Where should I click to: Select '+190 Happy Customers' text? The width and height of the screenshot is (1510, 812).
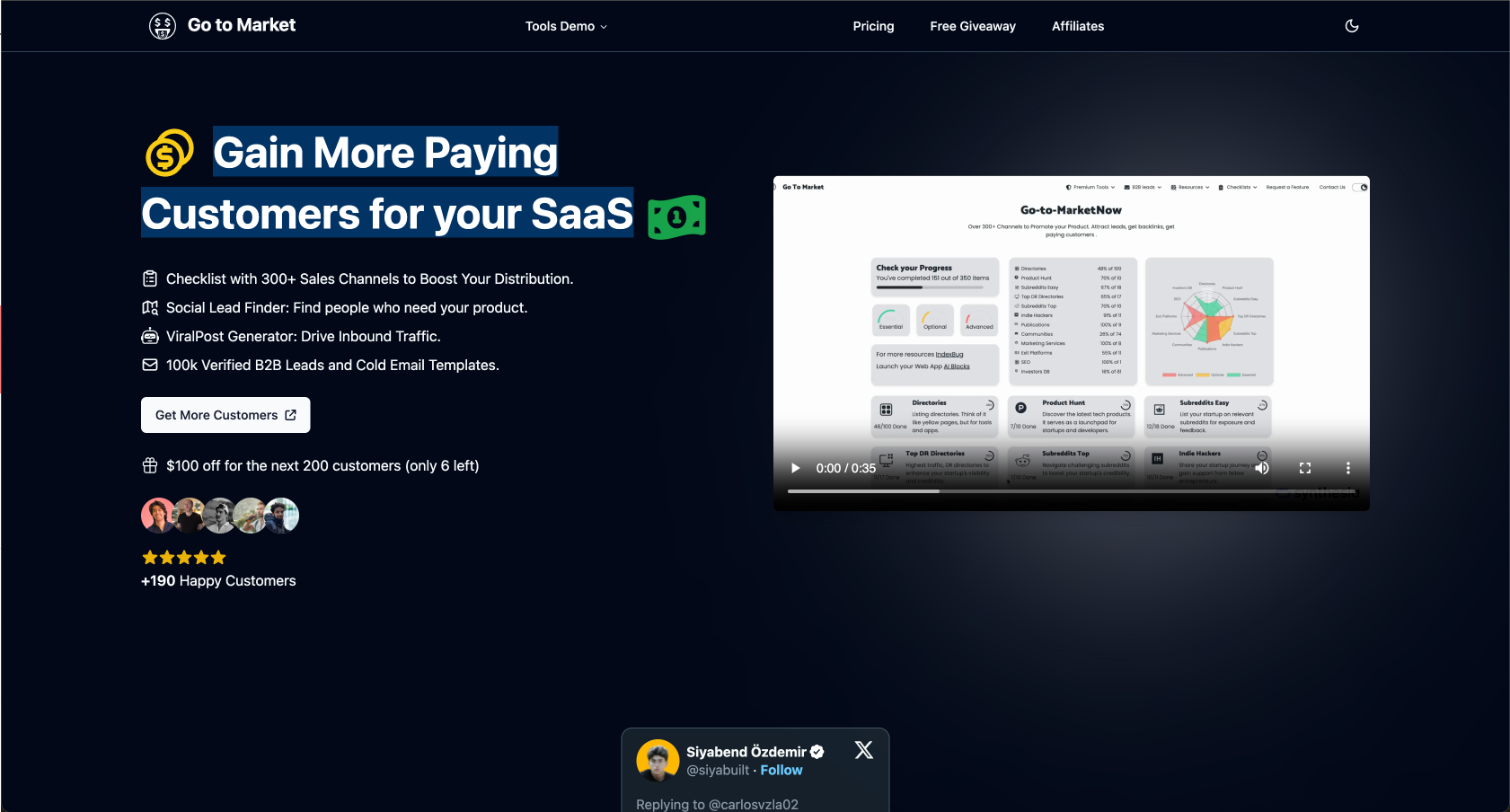(x=218, y=580)
